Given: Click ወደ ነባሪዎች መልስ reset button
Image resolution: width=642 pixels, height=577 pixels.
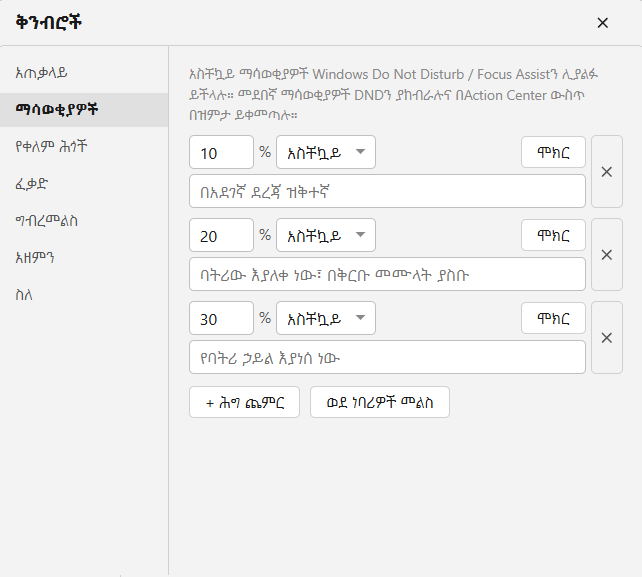Looking at the screenshot, I should pos(380,402).
